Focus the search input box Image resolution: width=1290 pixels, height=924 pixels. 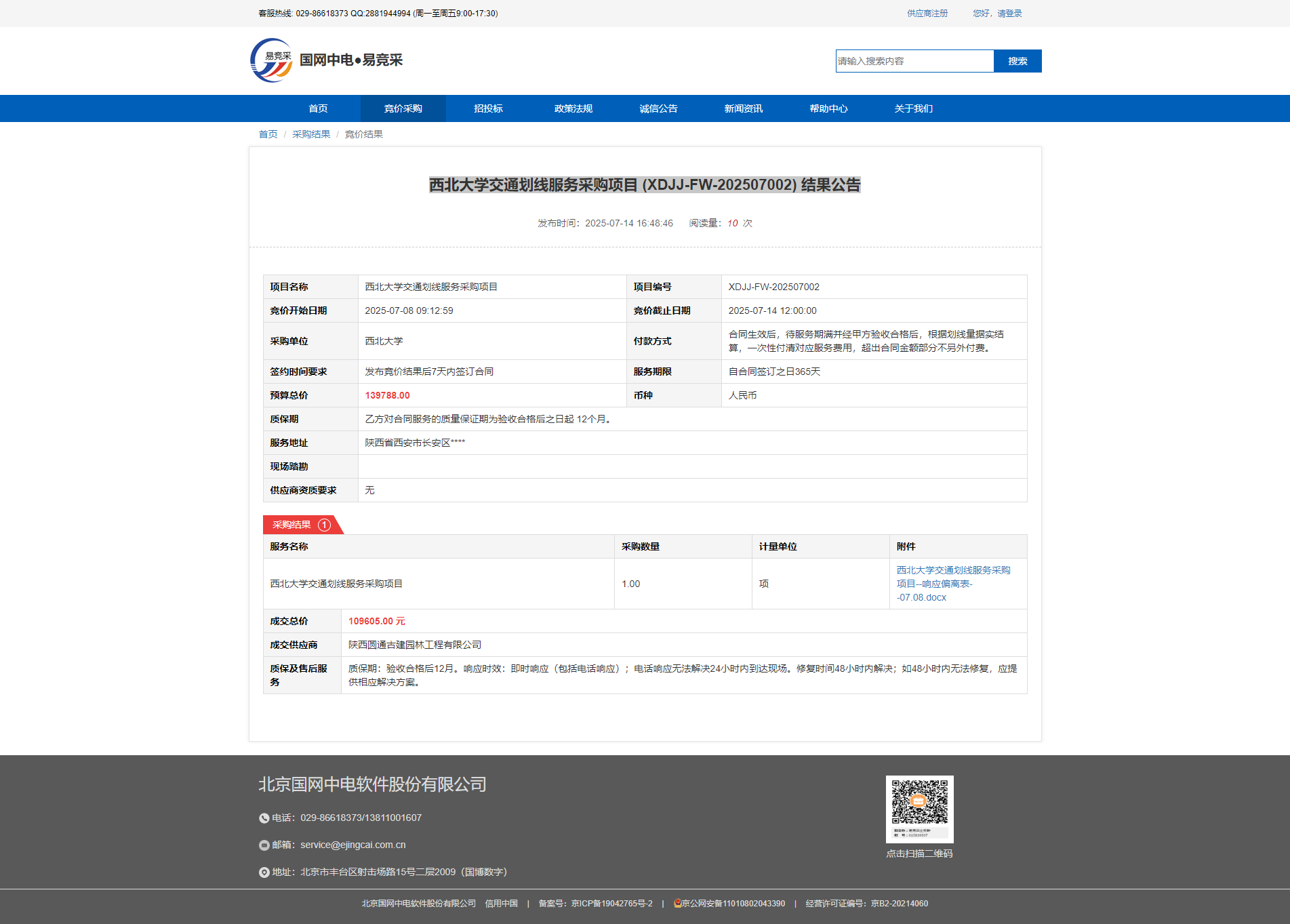point(914,61)
